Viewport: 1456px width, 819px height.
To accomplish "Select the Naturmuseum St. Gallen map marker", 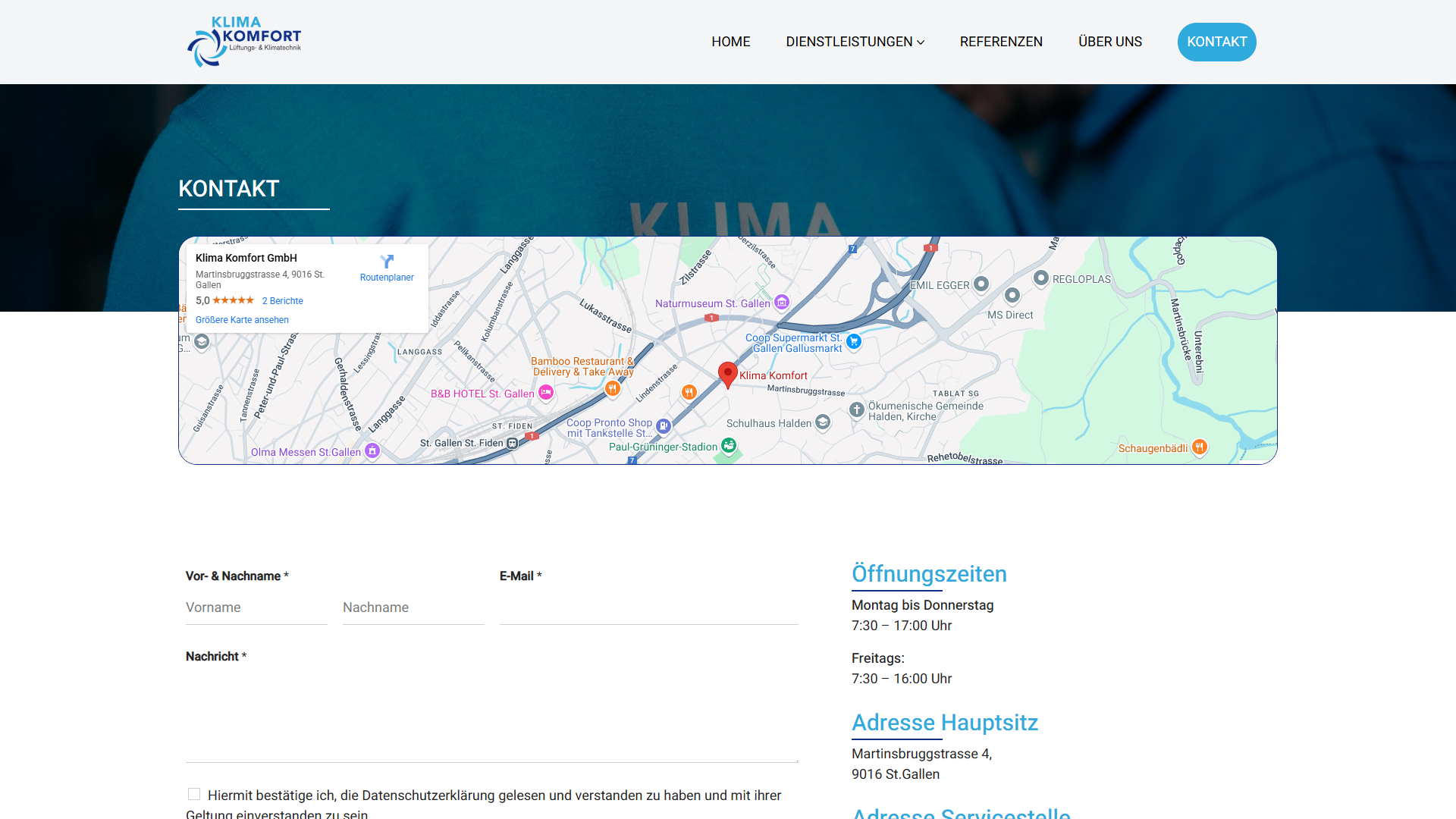I will pos(782,303).
